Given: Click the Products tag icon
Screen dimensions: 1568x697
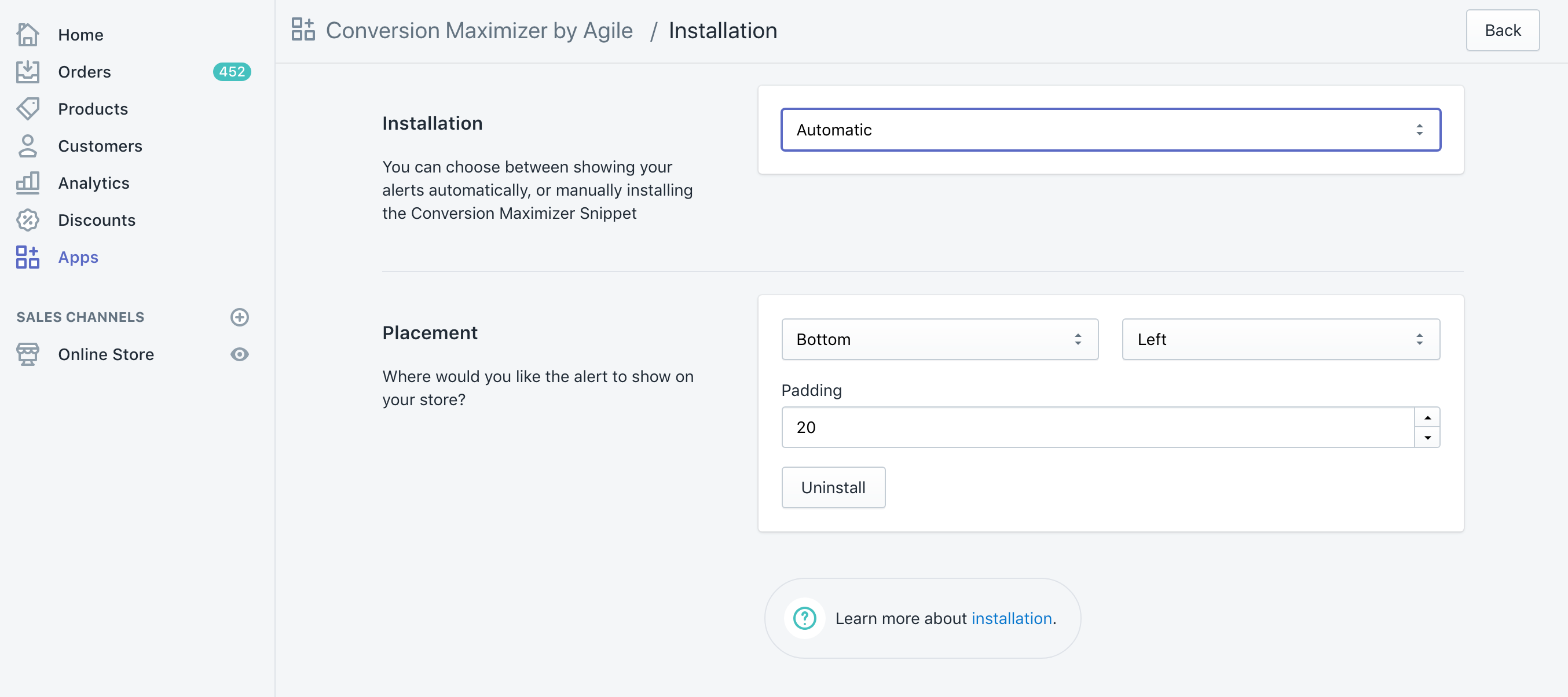Looking at the screenshot, I should (27, 109).
